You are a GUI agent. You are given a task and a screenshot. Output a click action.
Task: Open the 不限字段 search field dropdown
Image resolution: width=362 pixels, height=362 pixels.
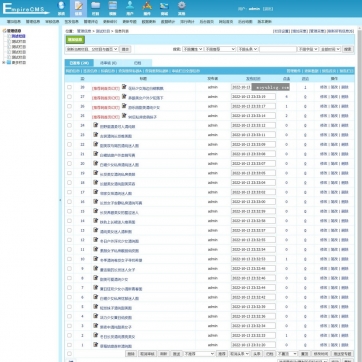click(x=308, y=49)
